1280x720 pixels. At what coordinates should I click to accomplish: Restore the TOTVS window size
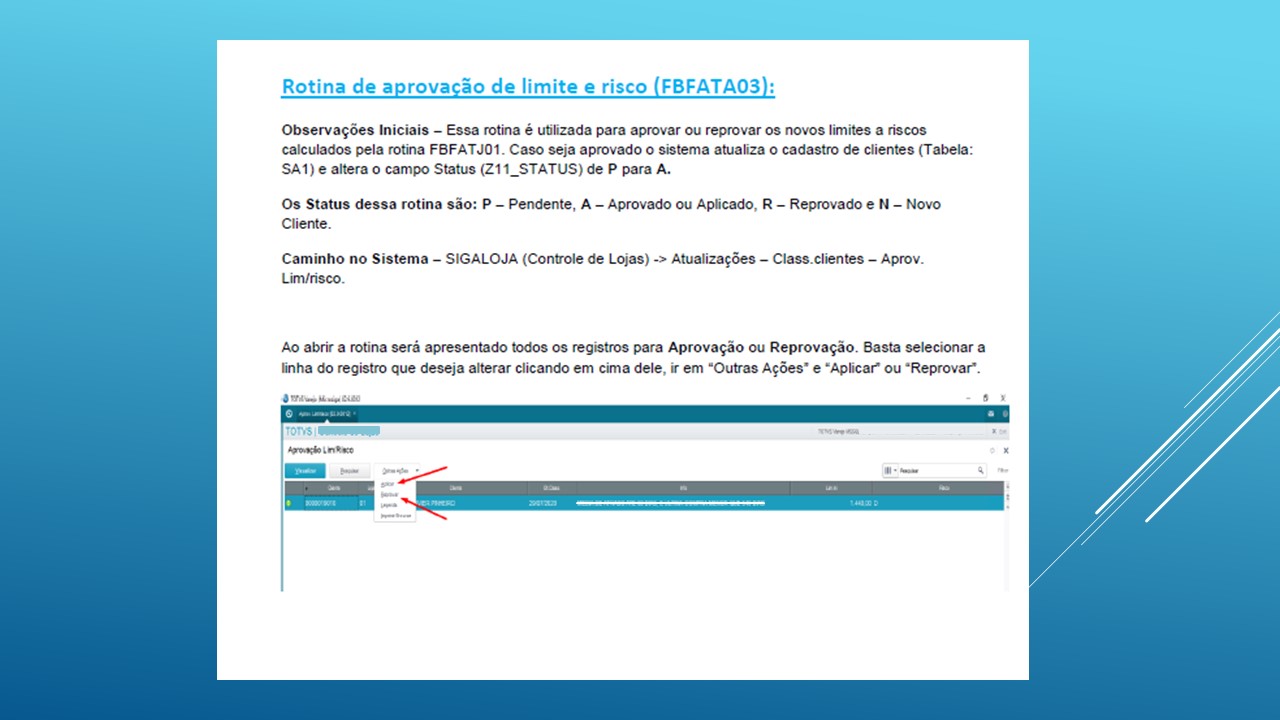click(985, 398)
